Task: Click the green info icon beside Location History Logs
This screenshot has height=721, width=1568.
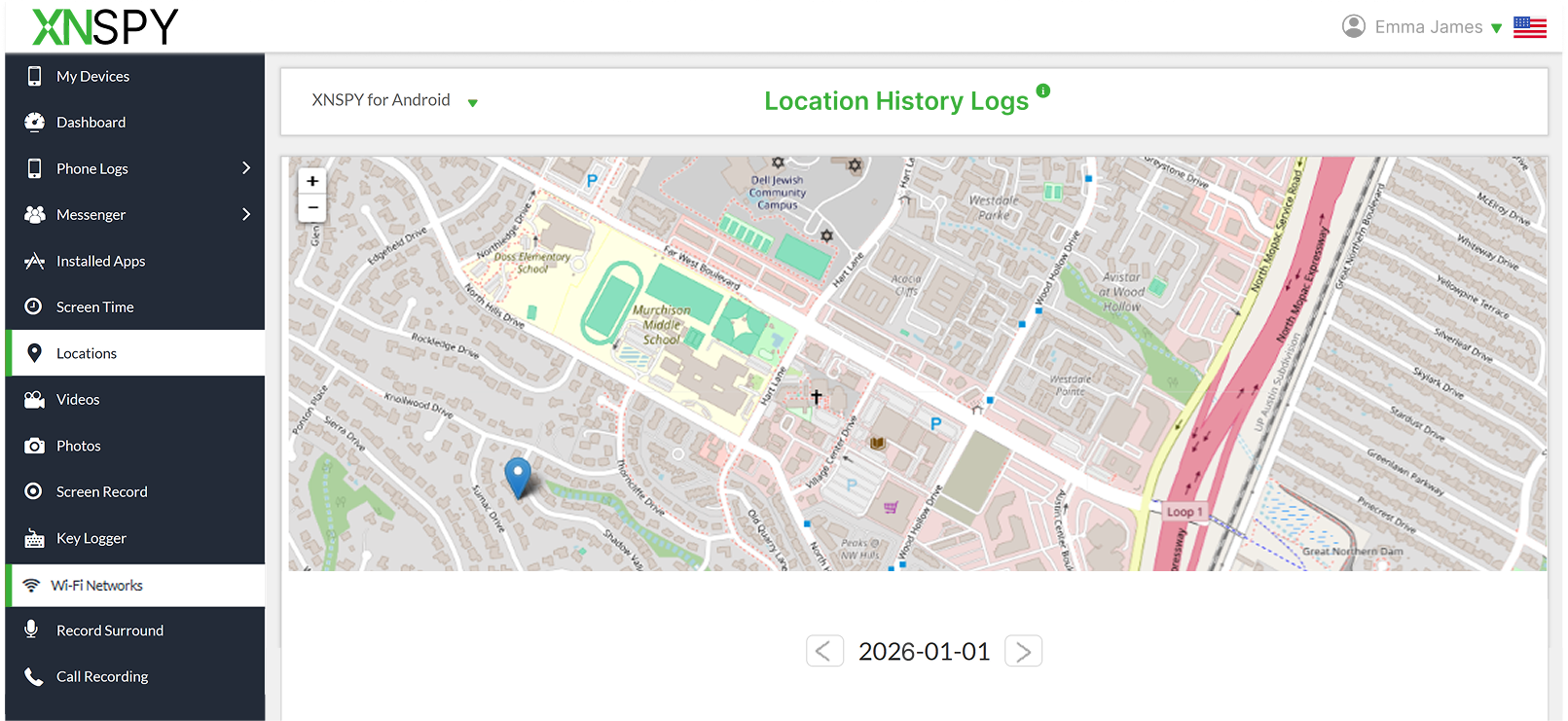Action: [1042, 90]
